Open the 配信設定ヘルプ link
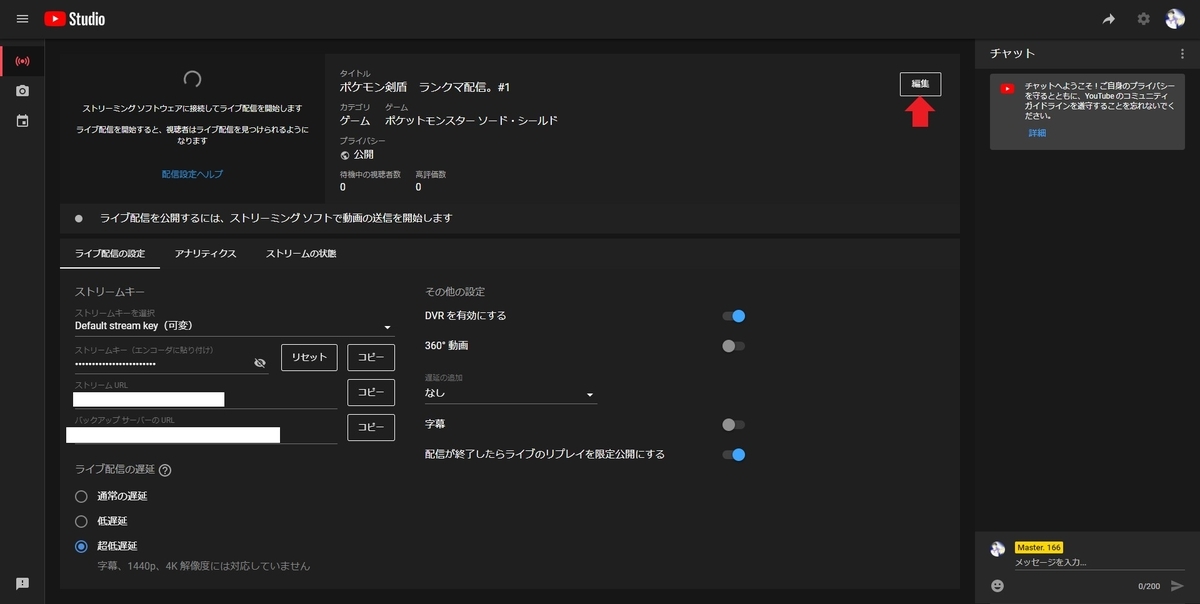This screenshot has height=604, width=1200. tap(192, 174)
